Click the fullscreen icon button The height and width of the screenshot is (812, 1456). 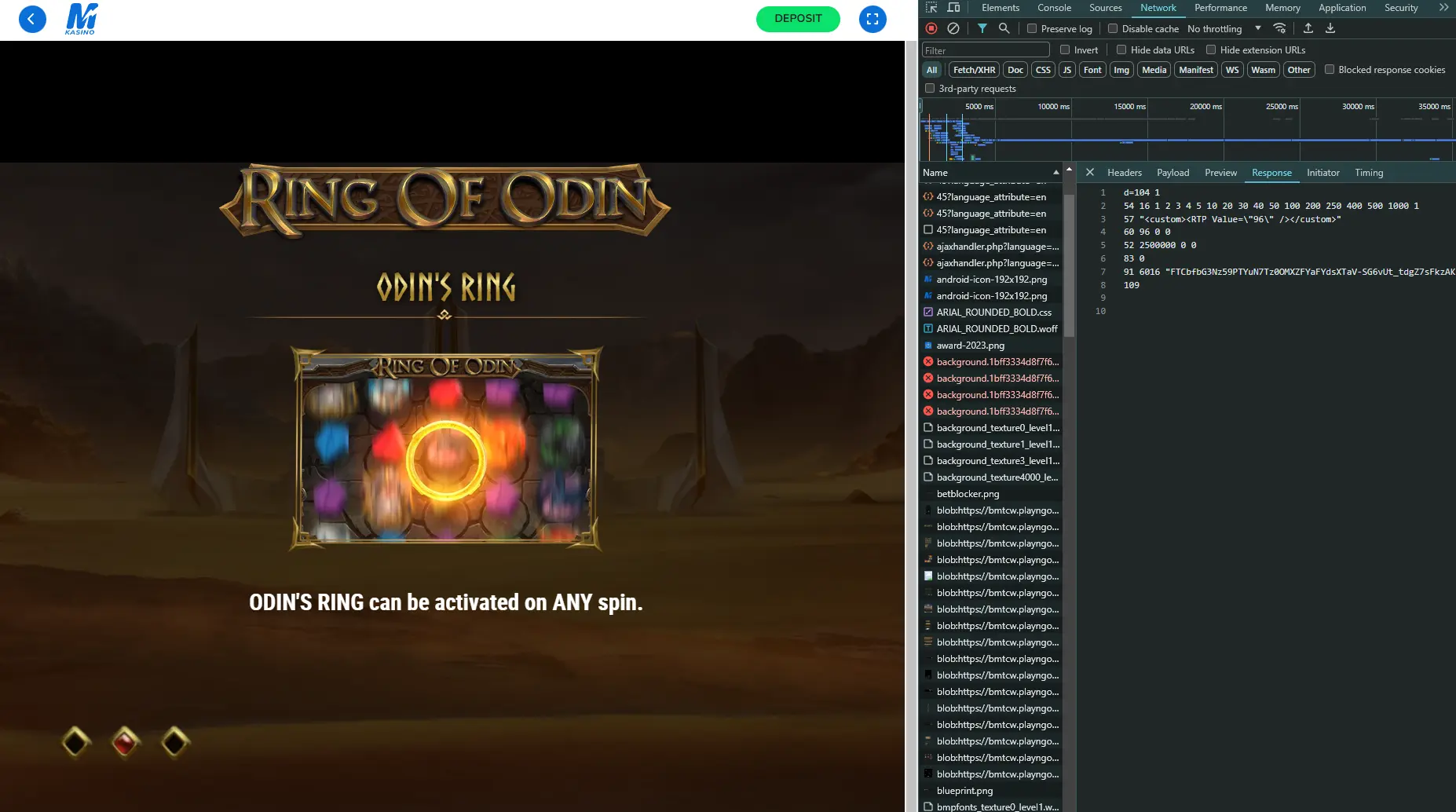873,19
